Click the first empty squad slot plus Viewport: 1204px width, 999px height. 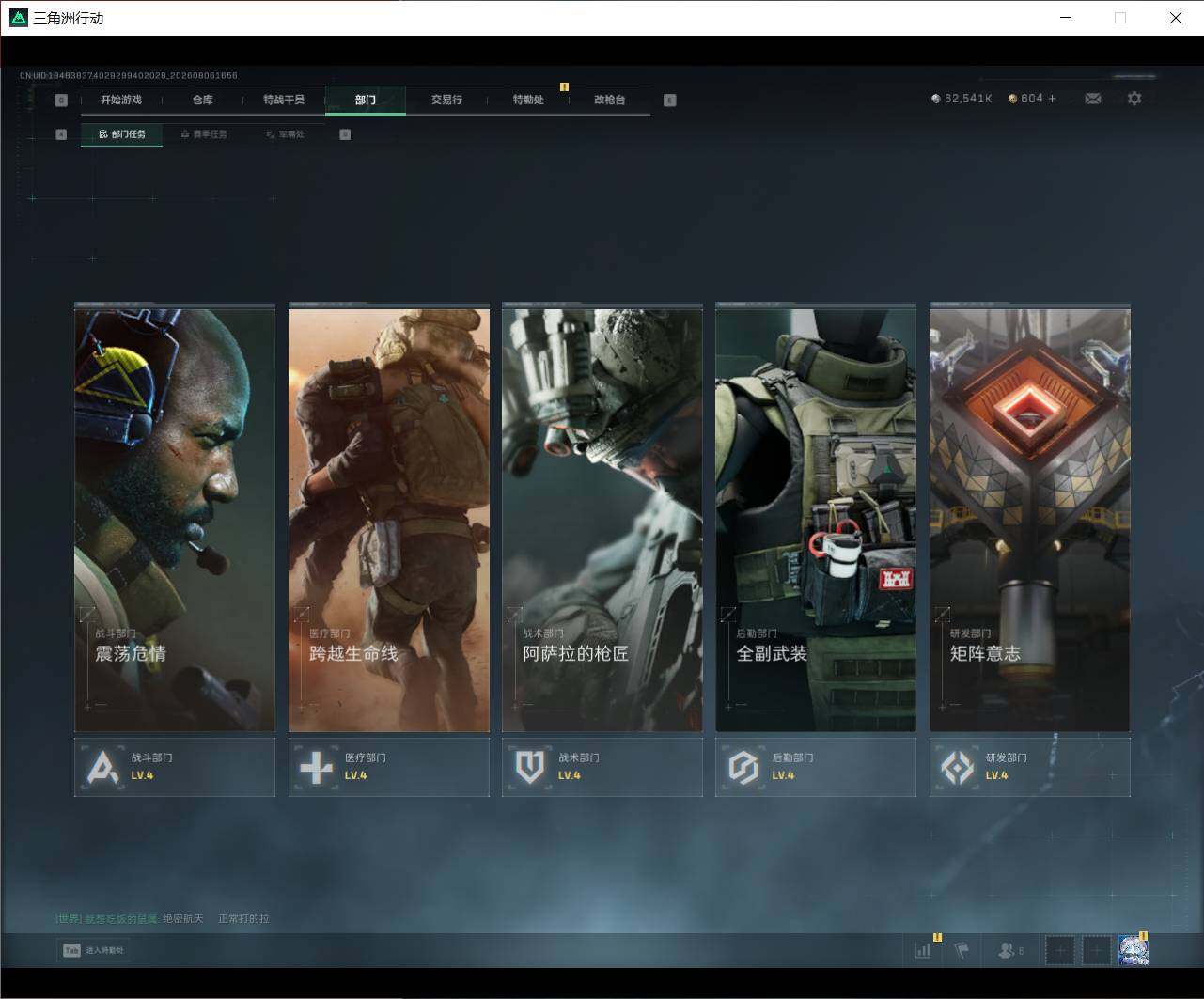click(1060, 951)
